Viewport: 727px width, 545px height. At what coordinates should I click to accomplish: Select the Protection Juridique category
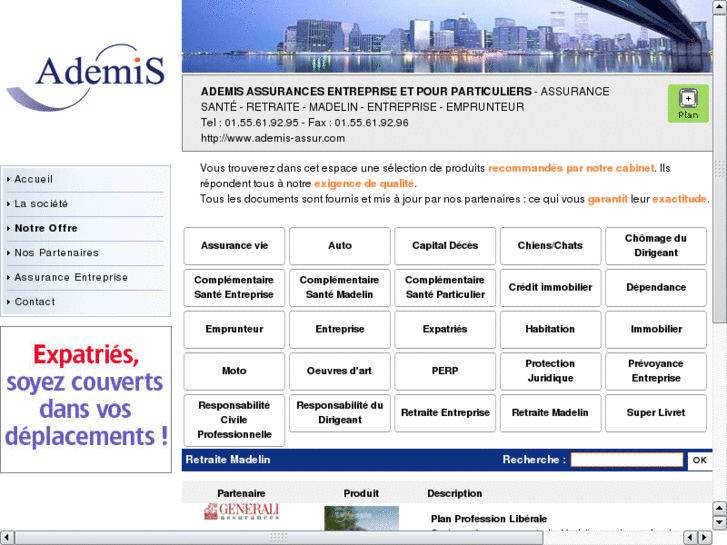[x=550, y=371]
